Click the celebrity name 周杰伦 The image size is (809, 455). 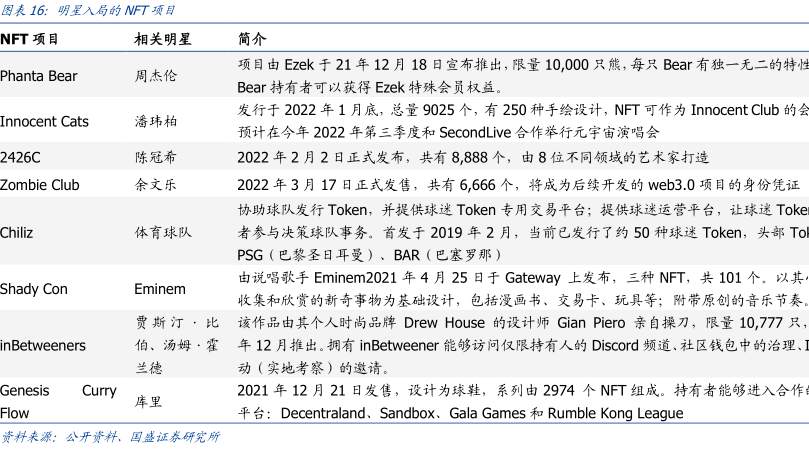(x=155, y=76)
